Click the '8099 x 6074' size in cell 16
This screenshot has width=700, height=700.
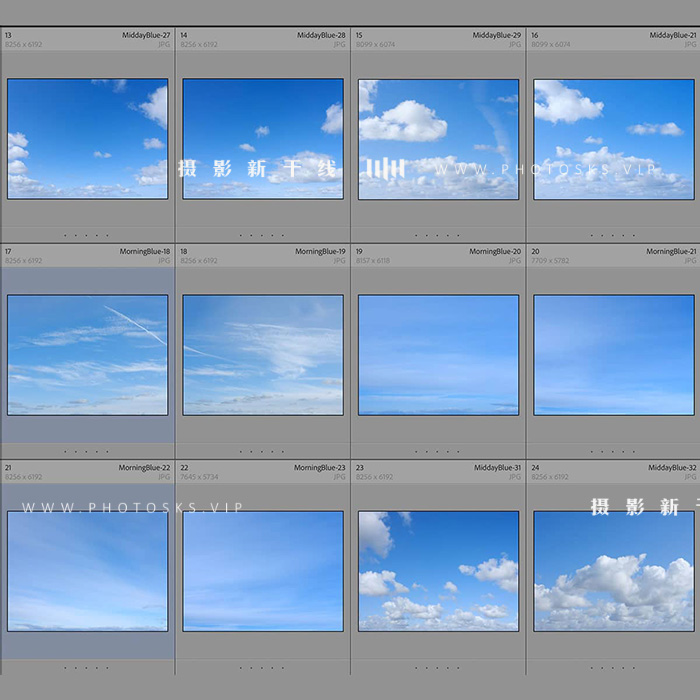551,44
